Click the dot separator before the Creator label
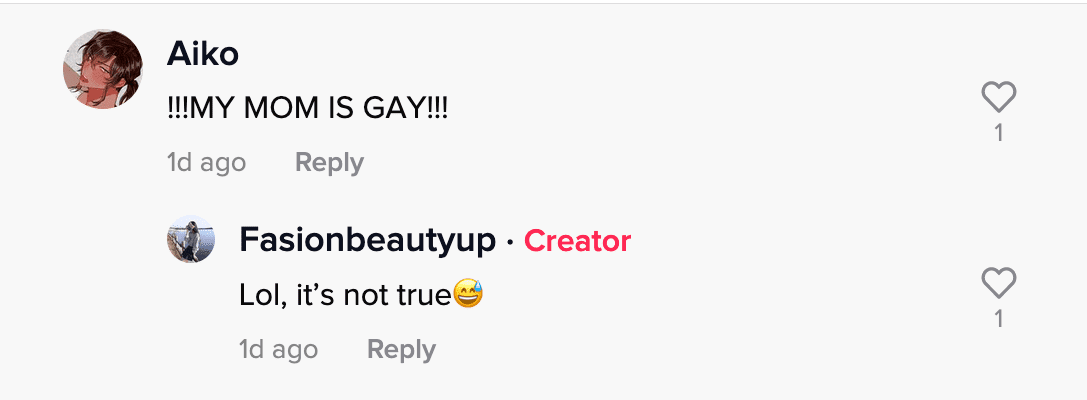Image resolution: width=1087 pixels, height=400 pixels. 510,242
